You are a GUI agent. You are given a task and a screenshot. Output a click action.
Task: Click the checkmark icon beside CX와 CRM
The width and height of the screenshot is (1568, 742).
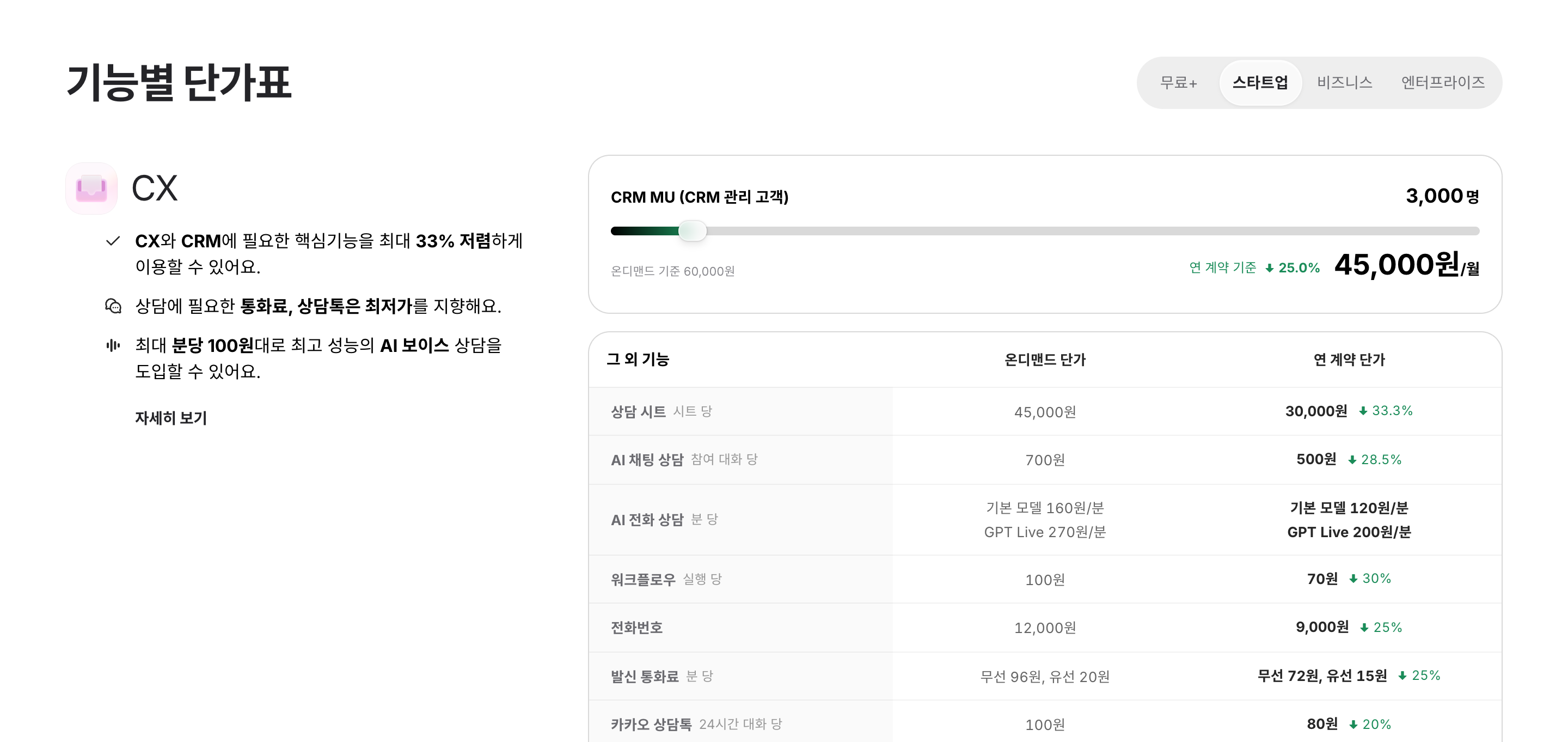pyautogui.click(x=113, y=241)
